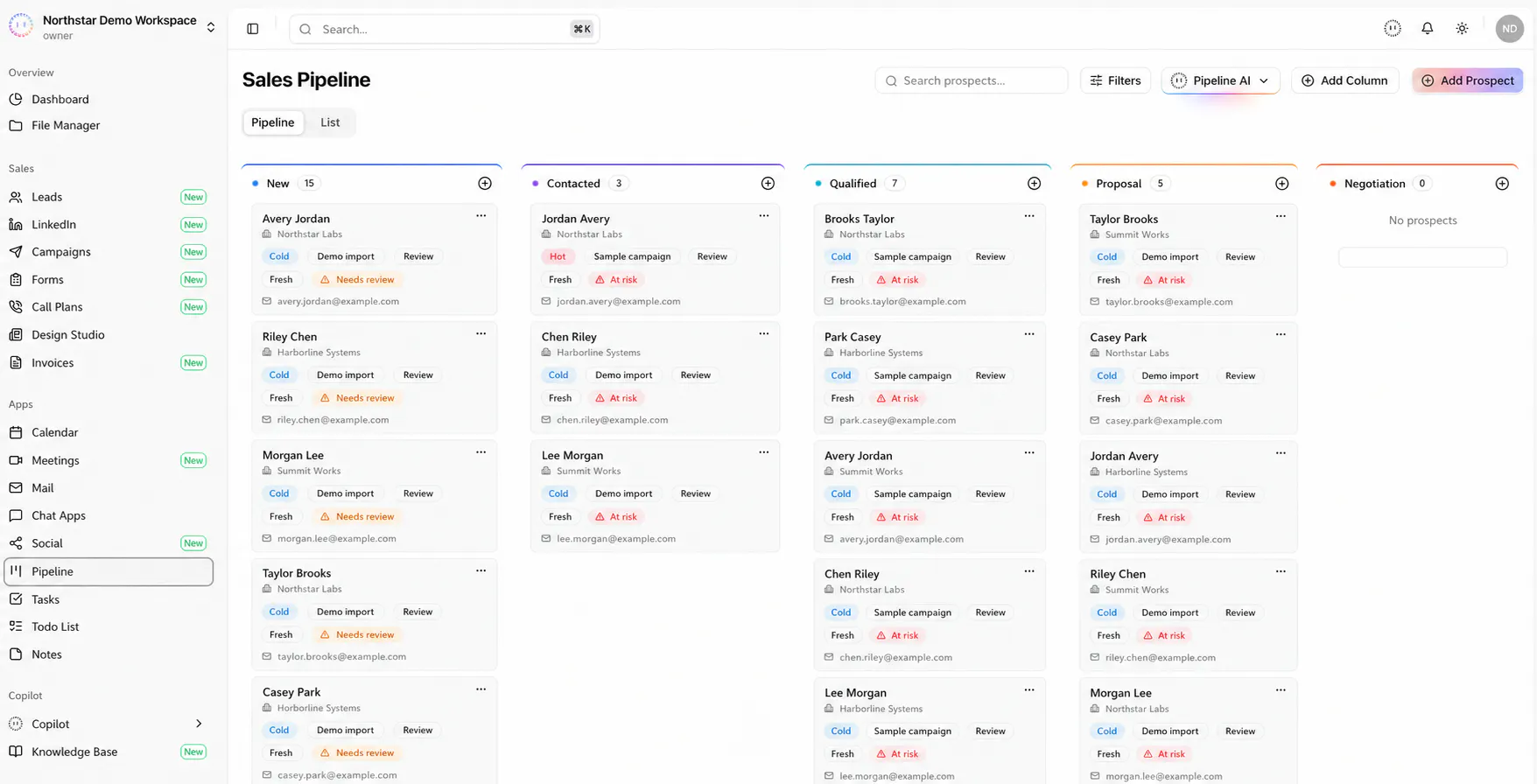The height and width of the screenshot is (784, 1537).
Task: Open Tasks in the sidebar
Action: click(x=109, y=599)
